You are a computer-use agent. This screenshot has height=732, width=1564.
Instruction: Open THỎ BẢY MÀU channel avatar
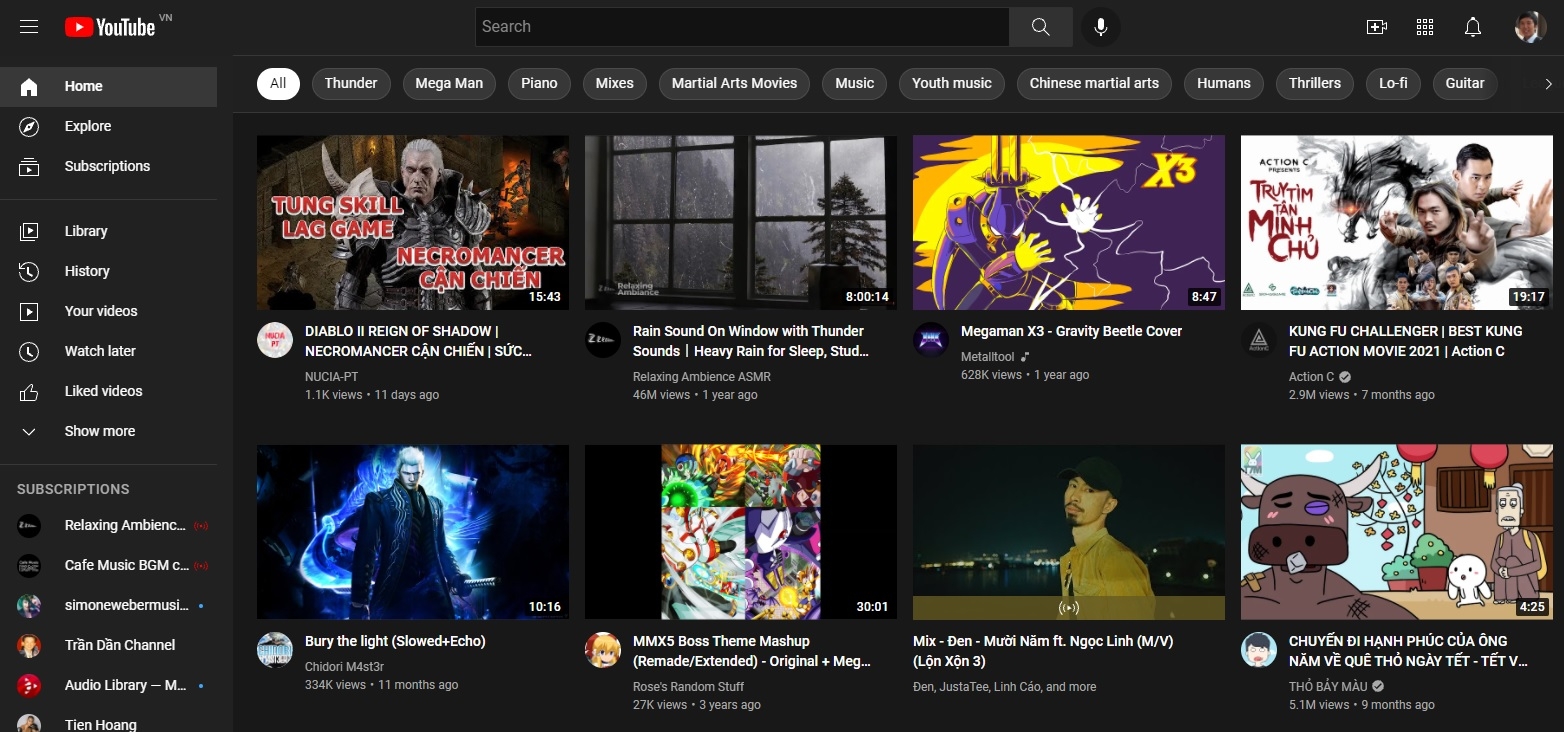point(1259,650)
